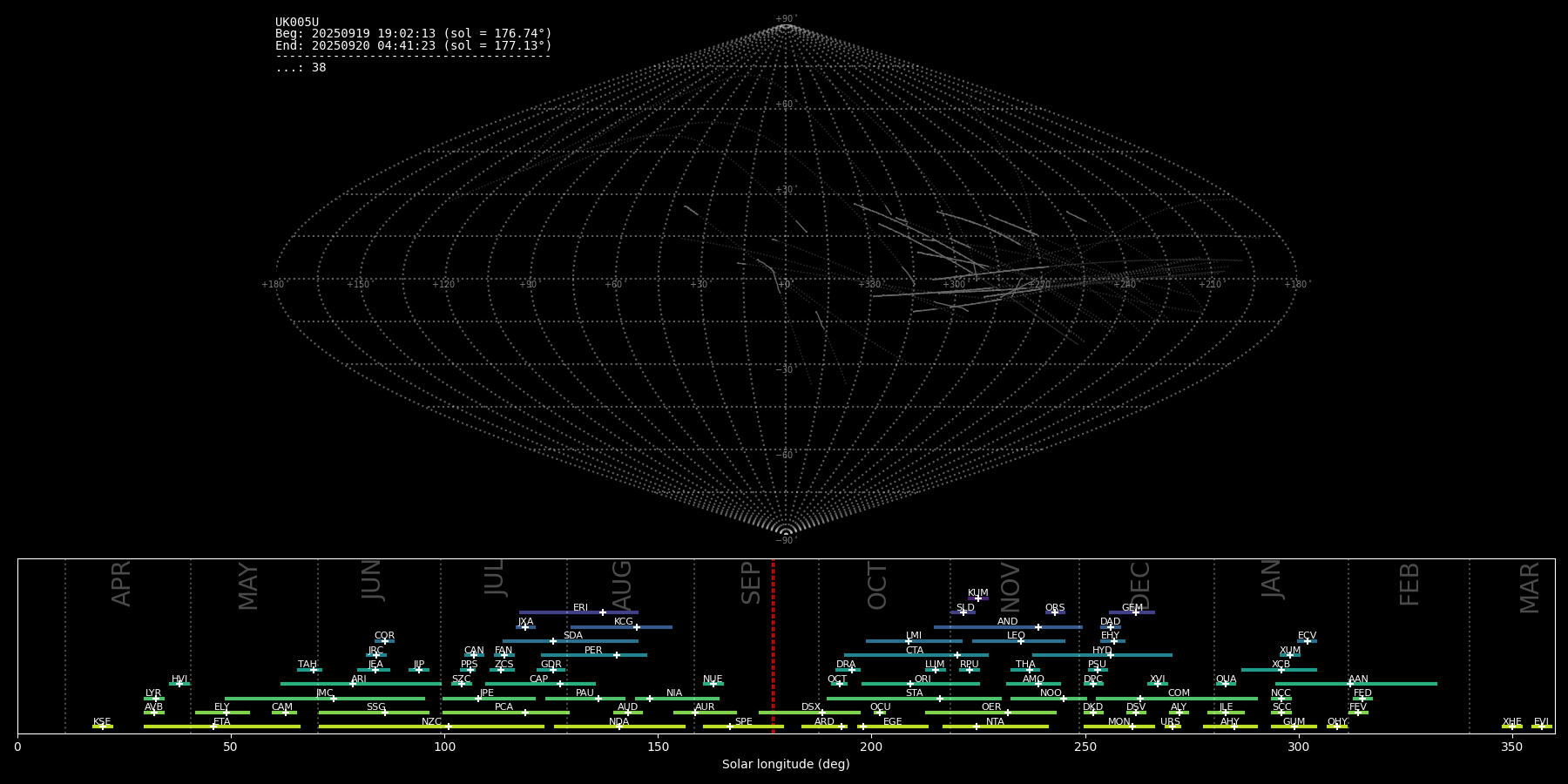The height and width of the screenshot is (784, 1568).
Task: Click the ORI shower label
Action: point(923,679)
